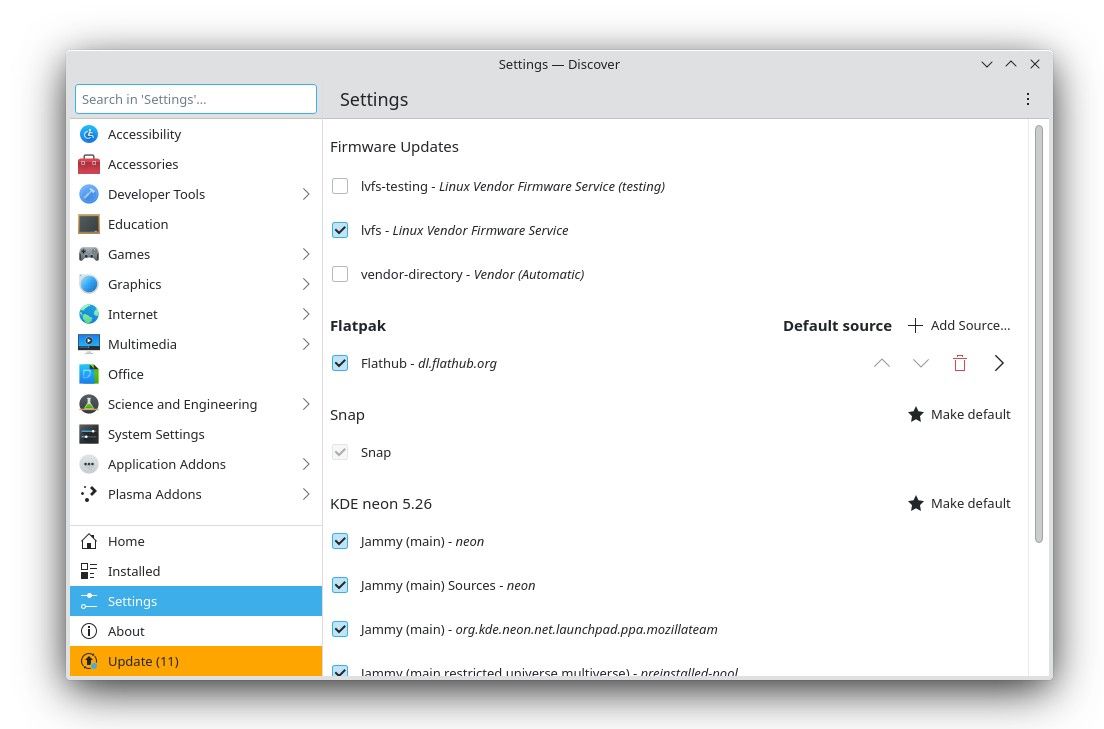Click the Application Addons icon

89,464
